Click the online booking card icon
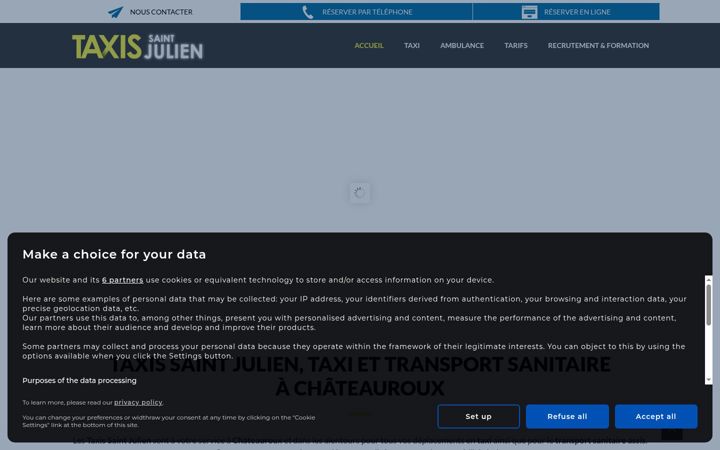This screenshot has height=450, width=720. (x=529, y=12)
